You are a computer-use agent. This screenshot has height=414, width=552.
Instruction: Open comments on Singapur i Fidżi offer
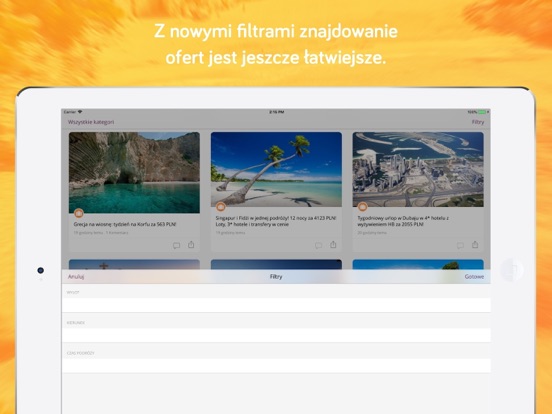tap(318, 245)
